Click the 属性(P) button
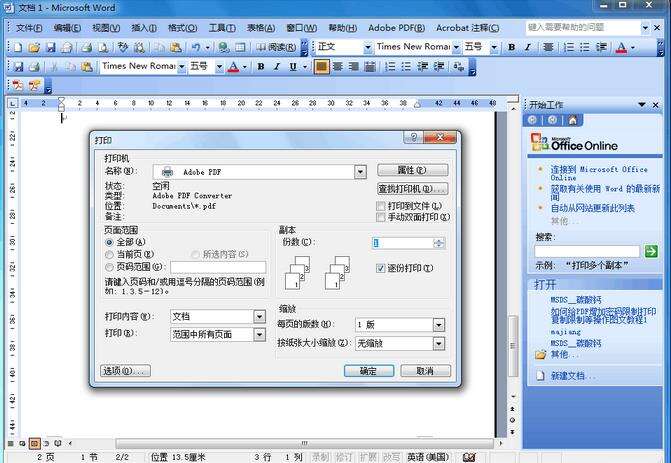671x463 pixels. coord(413,170)
